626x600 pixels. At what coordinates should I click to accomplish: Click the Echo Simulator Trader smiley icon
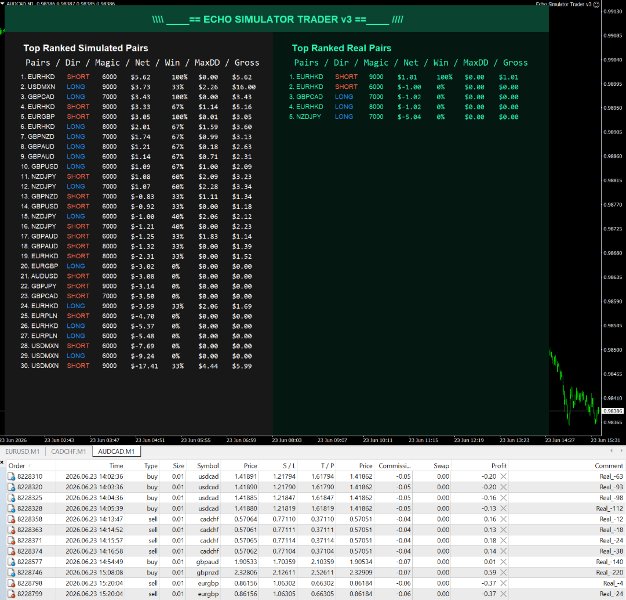(x=596, y=4)
